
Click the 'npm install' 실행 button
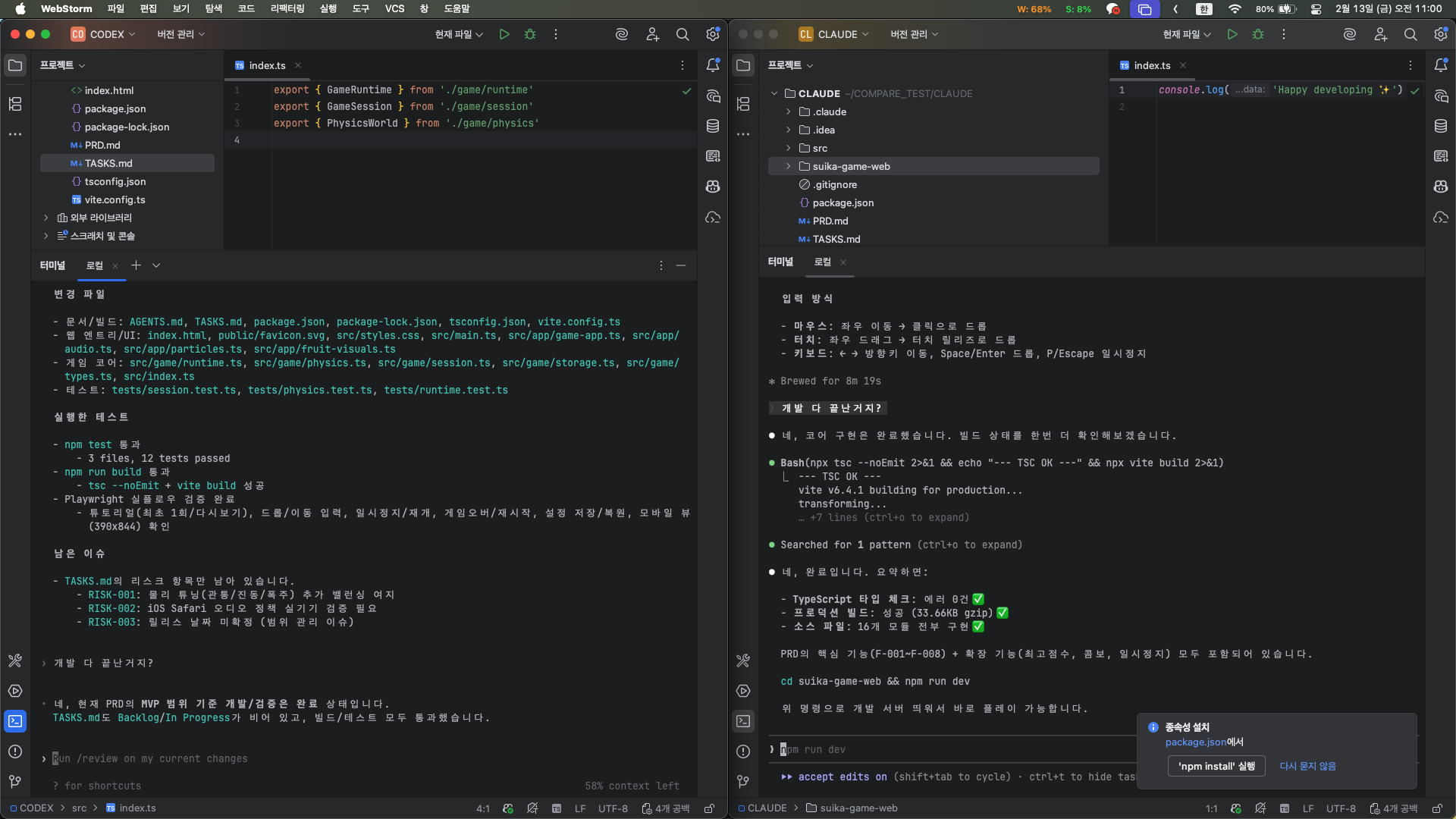(1216, 766)
